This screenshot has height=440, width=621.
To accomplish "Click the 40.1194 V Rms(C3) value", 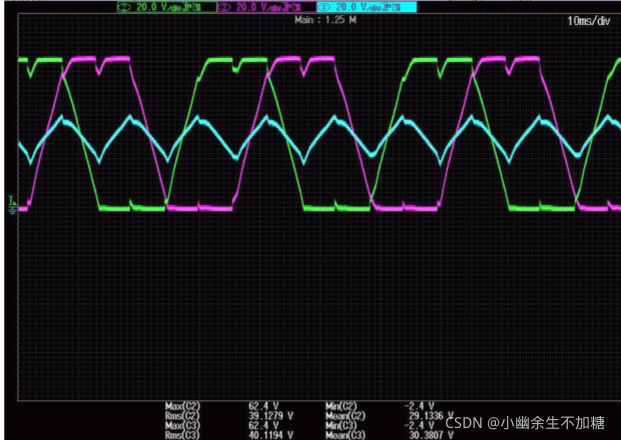I will point(271,435).
